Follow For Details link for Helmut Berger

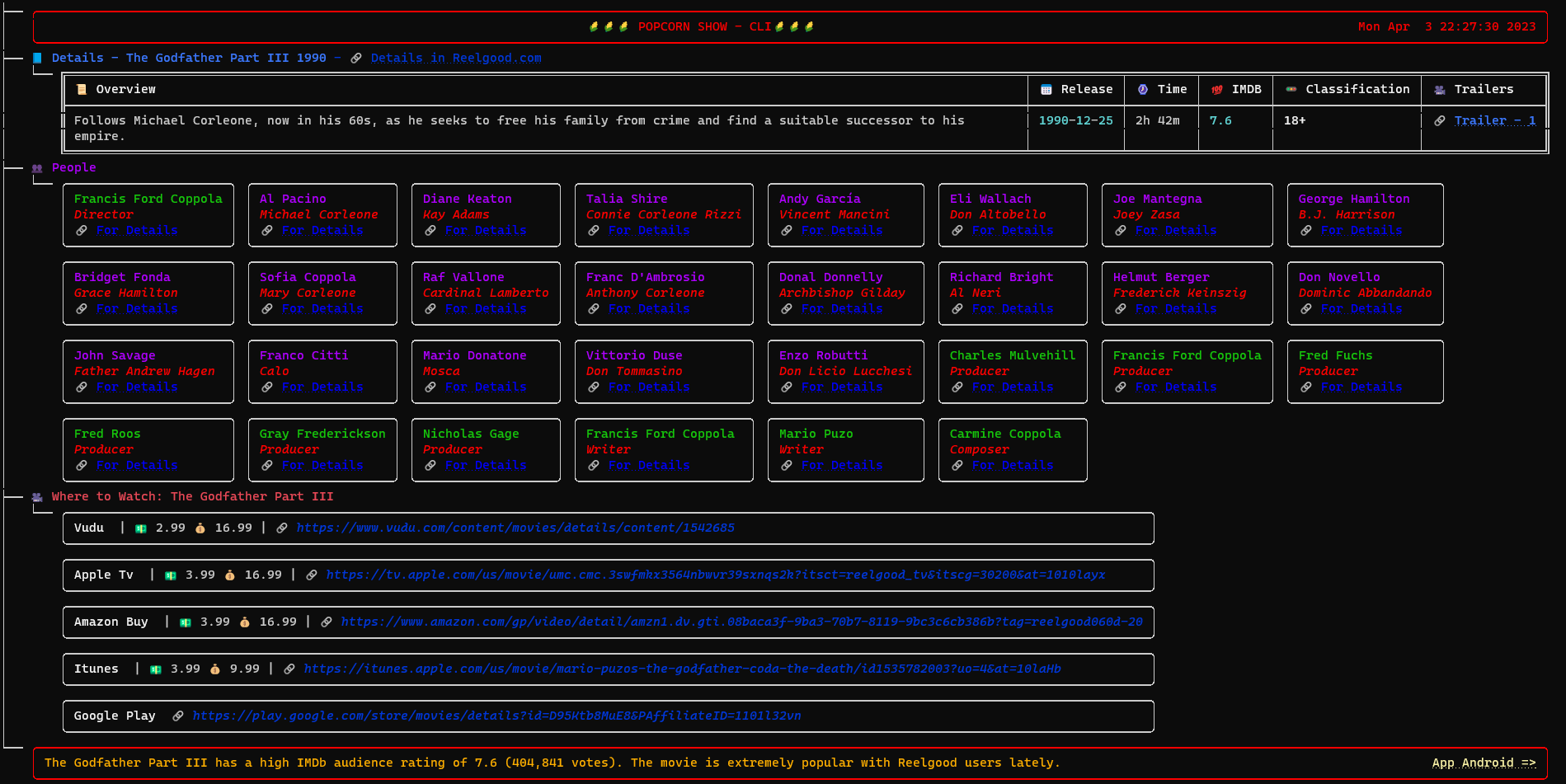pos(1176,309)
